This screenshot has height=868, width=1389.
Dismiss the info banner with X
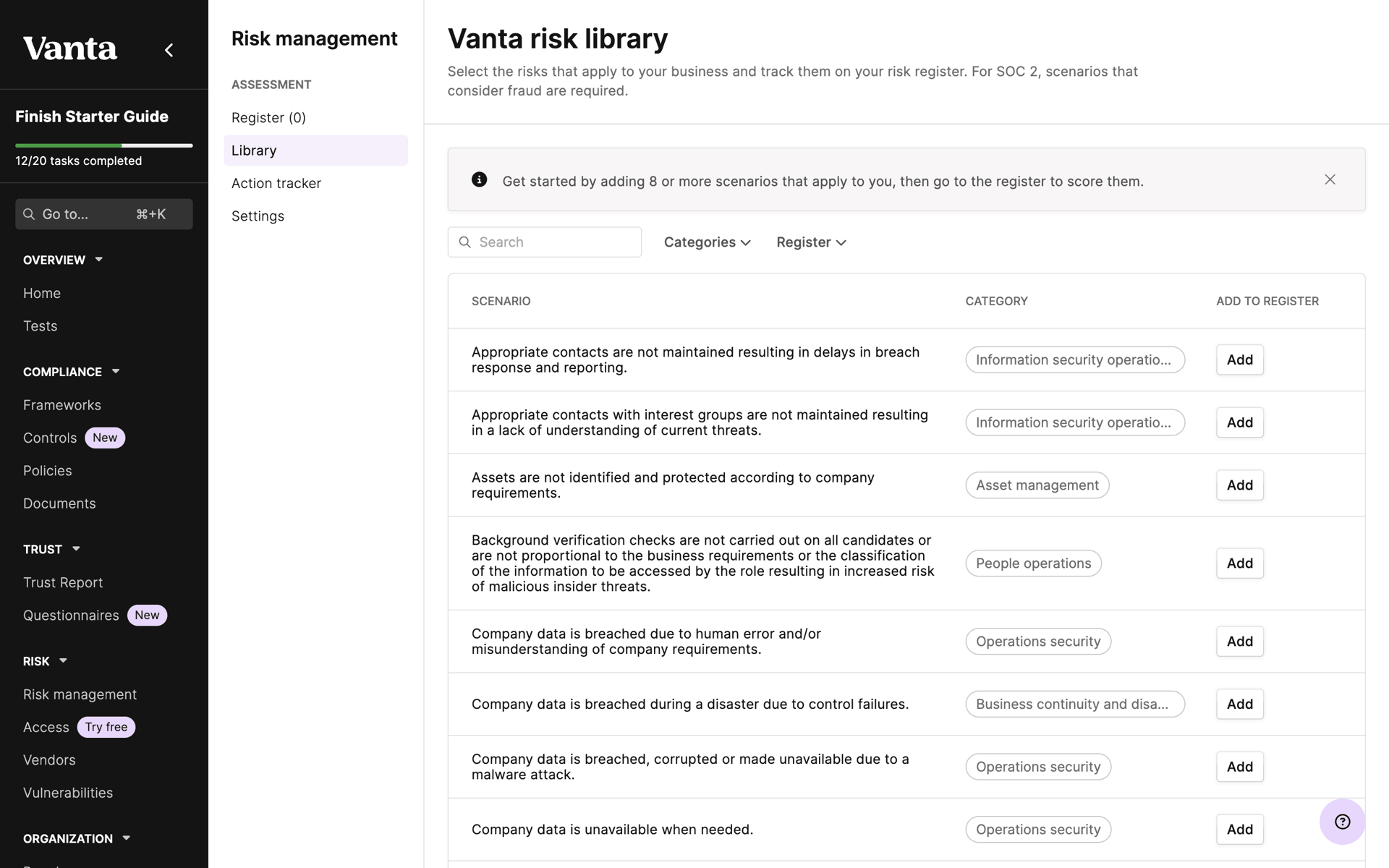coord(1330,179)
